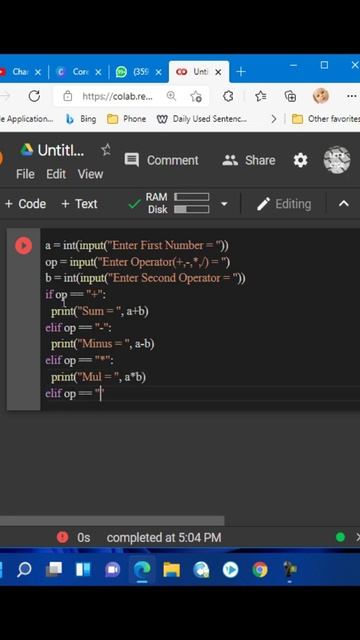Open Google Drive notebook icon
The height and width of the screenshot is (640, 360).
click(27, 150)
